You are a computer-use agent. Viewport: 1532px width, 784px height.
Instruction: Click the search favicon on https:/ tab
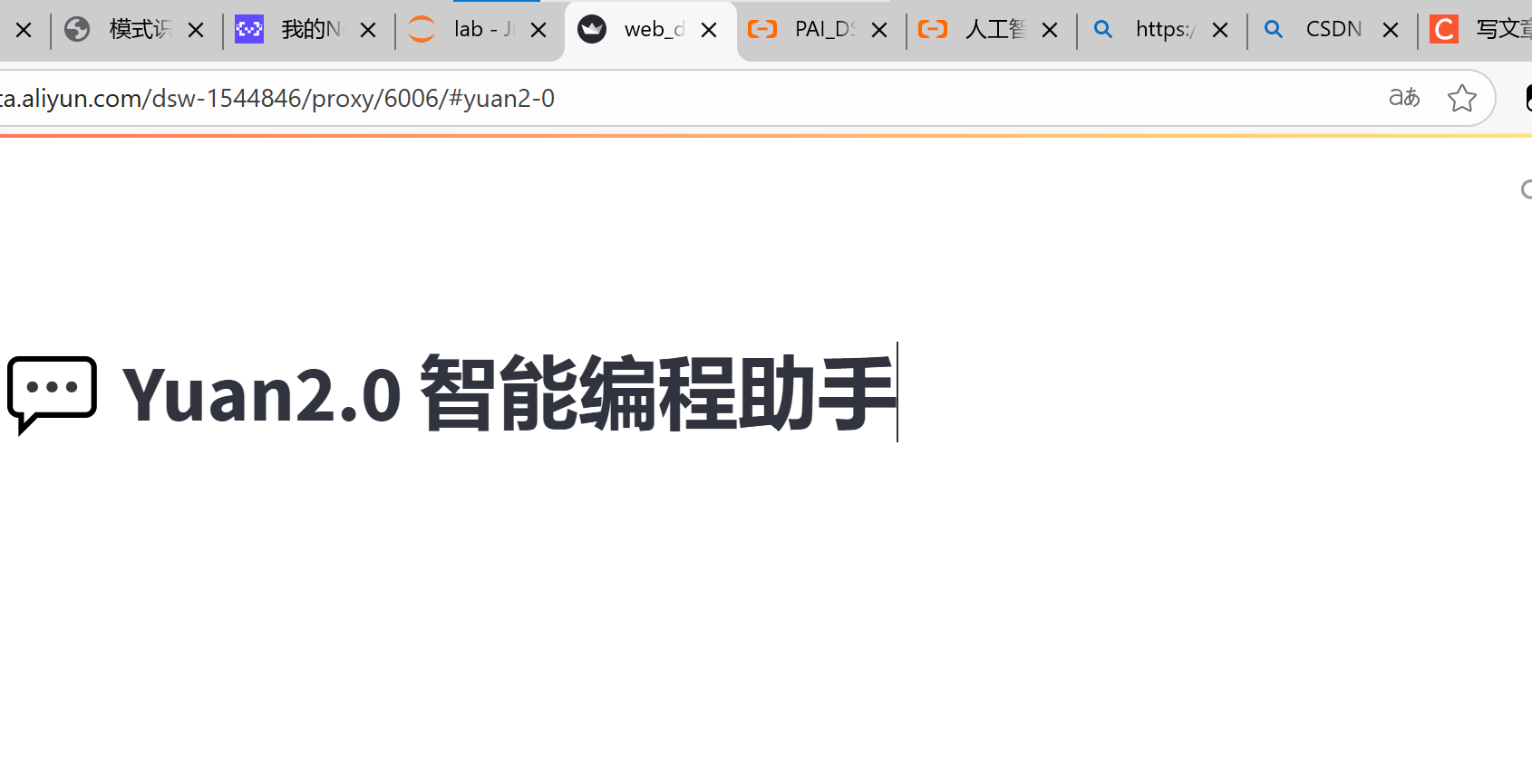[x=1103, y=30]
